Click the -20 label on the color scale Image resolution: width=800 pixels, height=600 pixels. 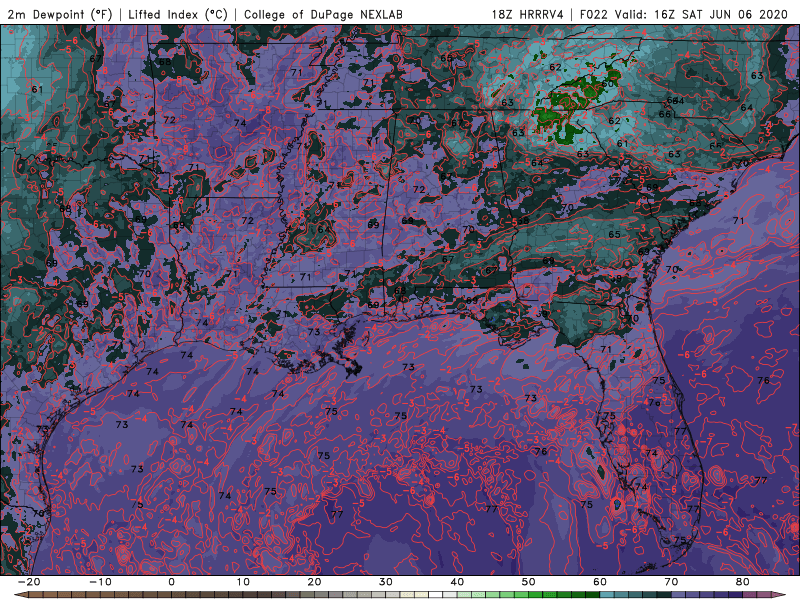28,582
